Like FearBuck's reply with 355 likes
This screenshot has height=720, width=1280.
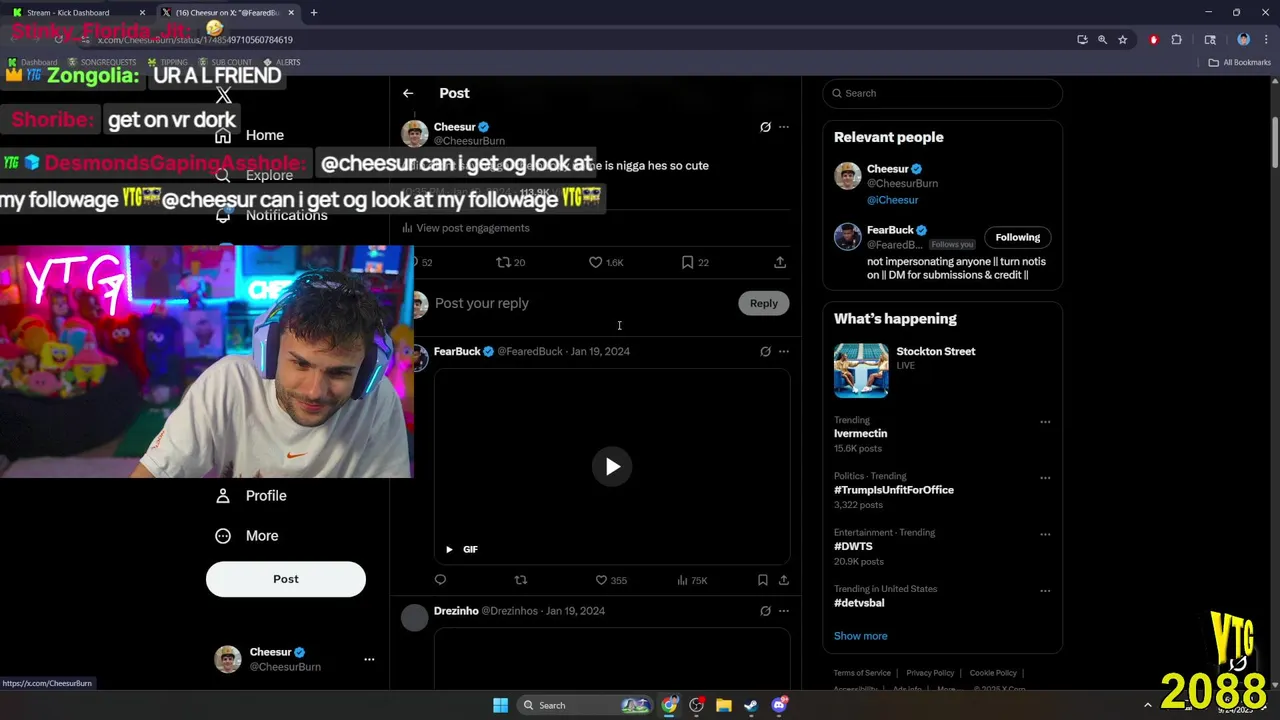pyautogui.click(x=611, y=580)
